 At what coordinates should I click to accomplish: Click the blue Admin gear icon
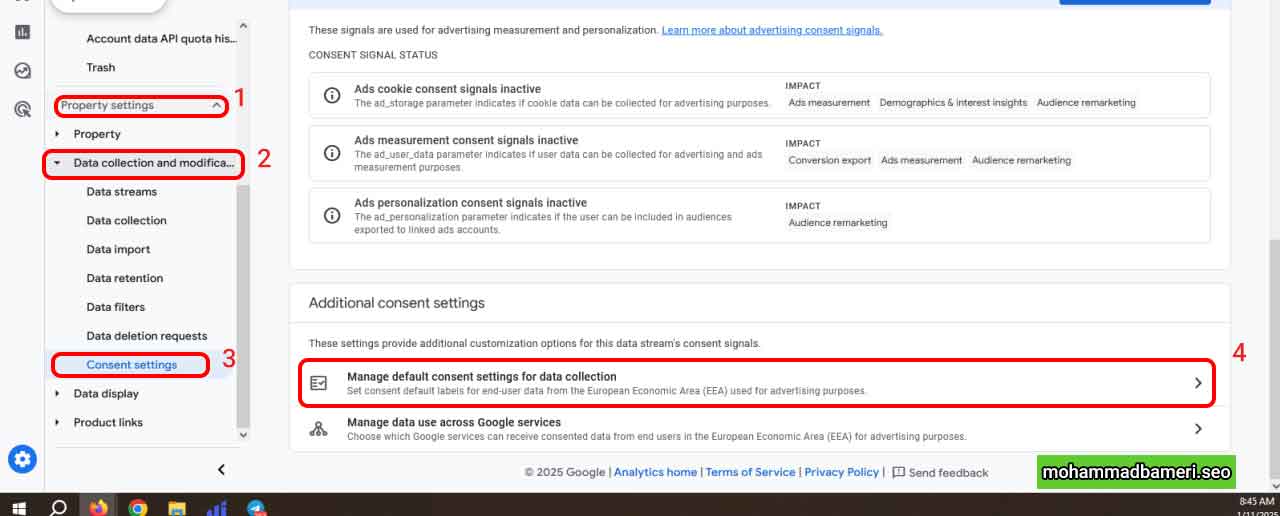pos(22,460)
